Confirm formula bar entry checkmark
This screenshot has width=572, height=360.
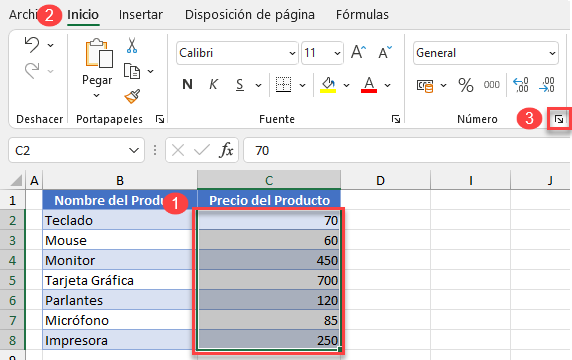click(202, 150)
